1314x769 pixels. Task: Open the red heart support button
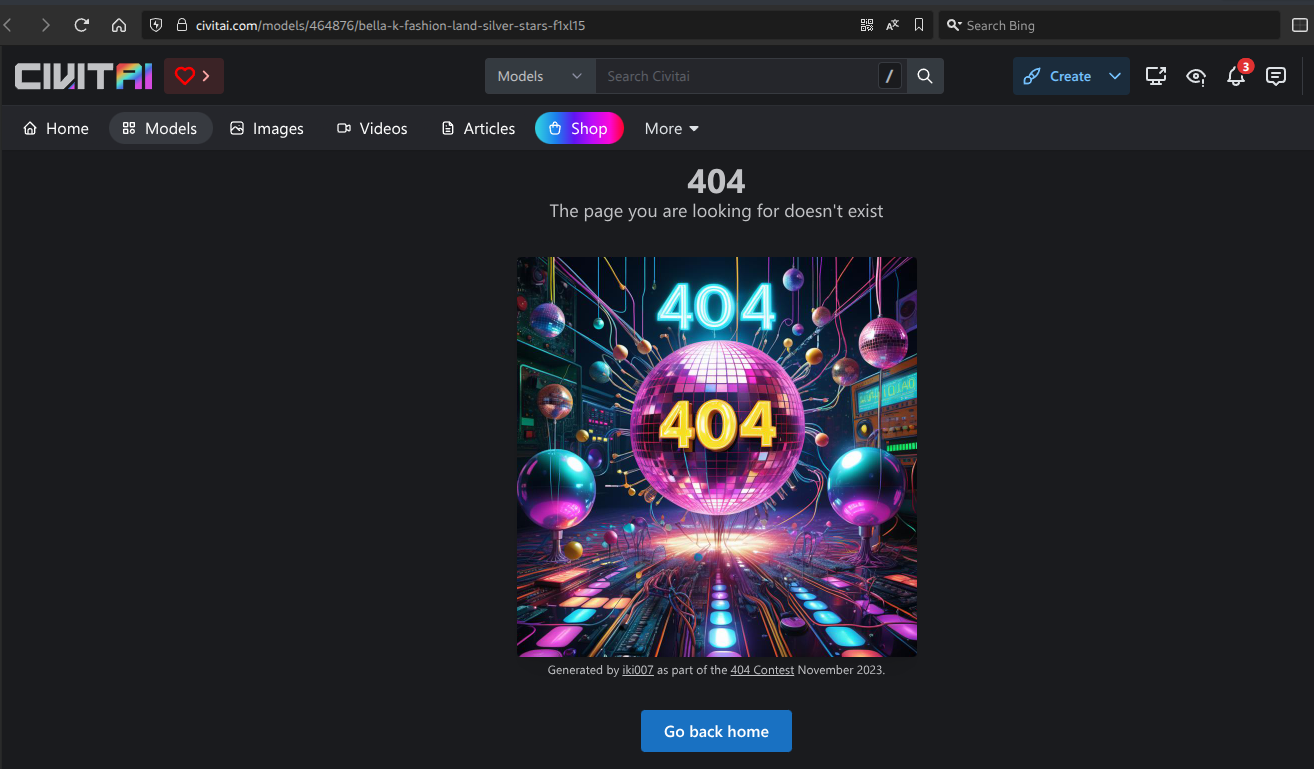click(194, 76)
